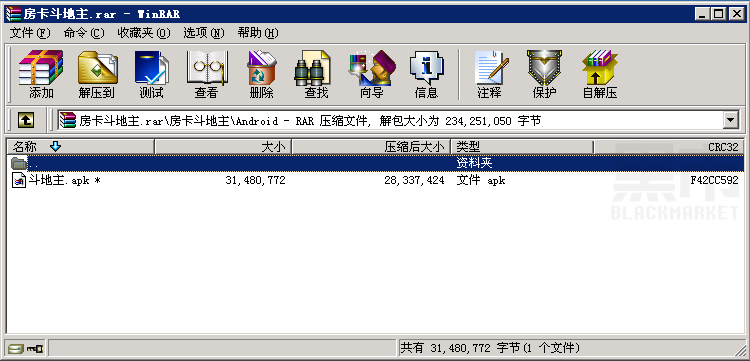This screenshot has height=361, width=750.
Task: Click the 删除 (Delete) recycle icon
Action: pos(262,74)
